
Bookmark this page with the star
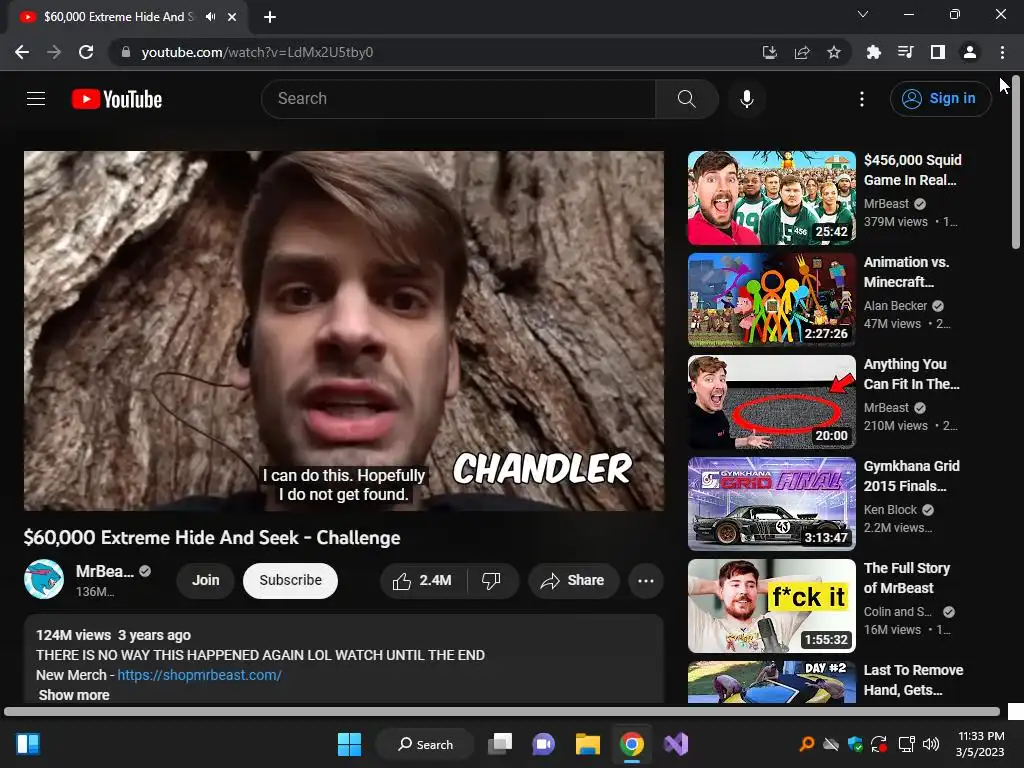point(834,52)
